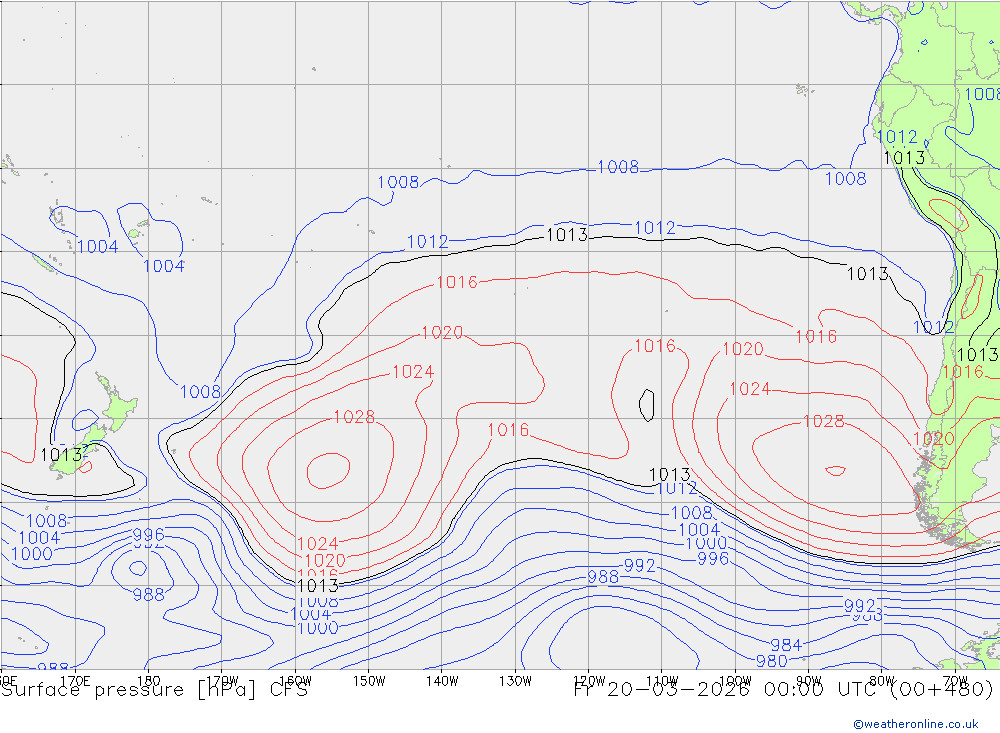Click the 1004 label in the stack under southern 1008
Screen dimensions: 1000x733
(x=699, y=529)
